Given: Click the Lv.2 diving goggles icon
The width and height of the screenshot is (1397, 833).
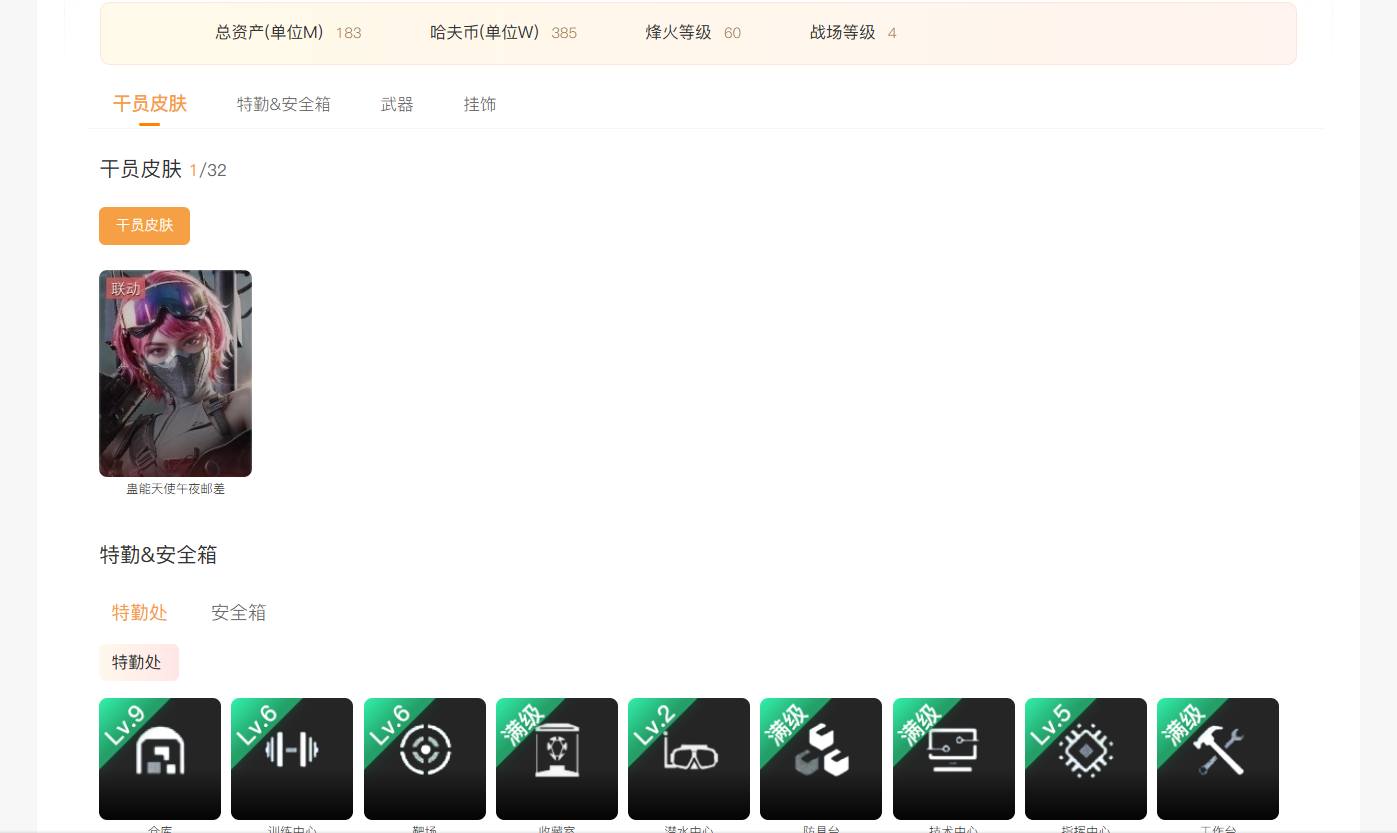Looking at the screenshot, I should (689, 759).
